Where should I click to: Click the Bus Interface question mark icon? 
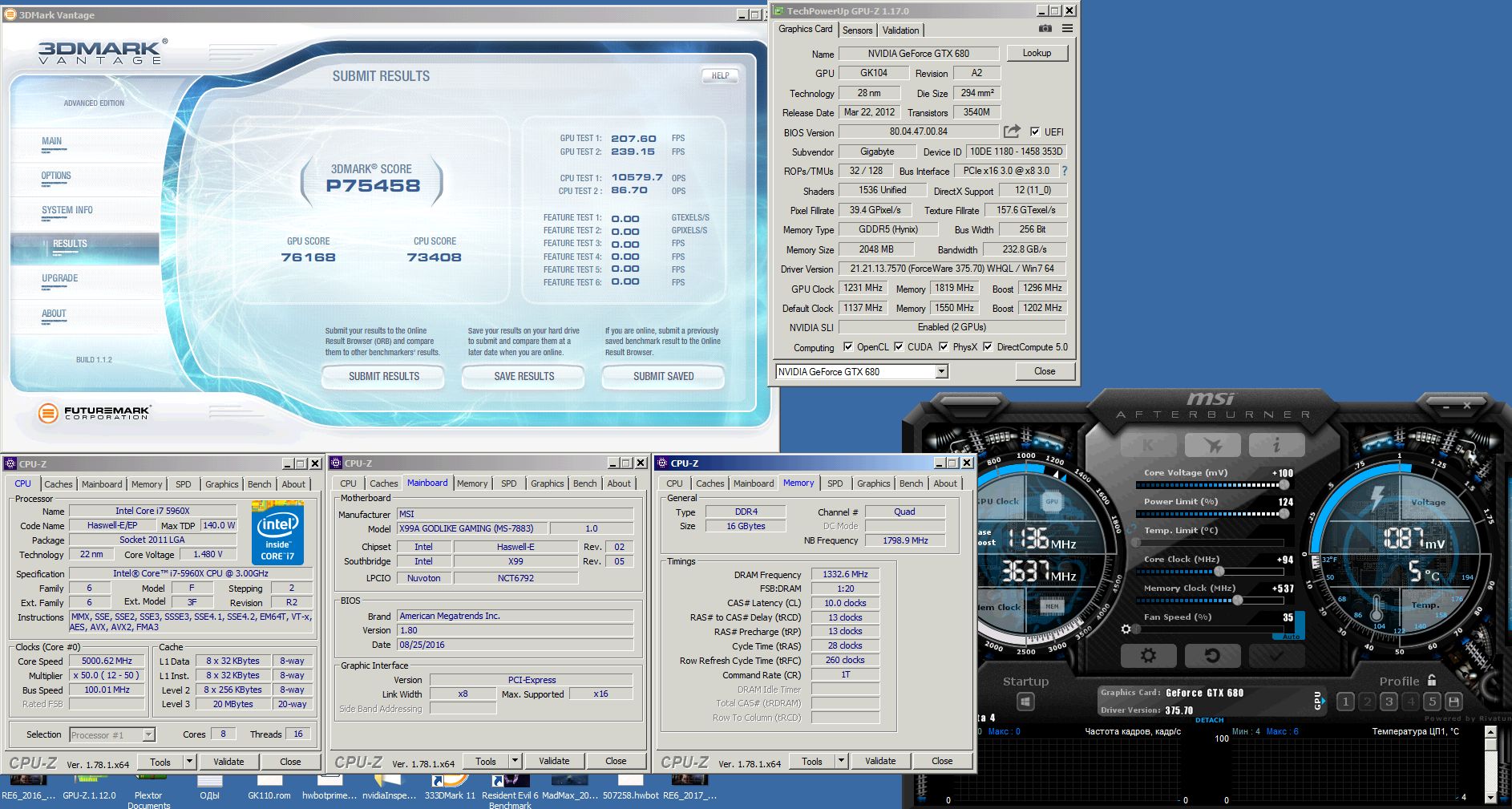[1065, 171]
